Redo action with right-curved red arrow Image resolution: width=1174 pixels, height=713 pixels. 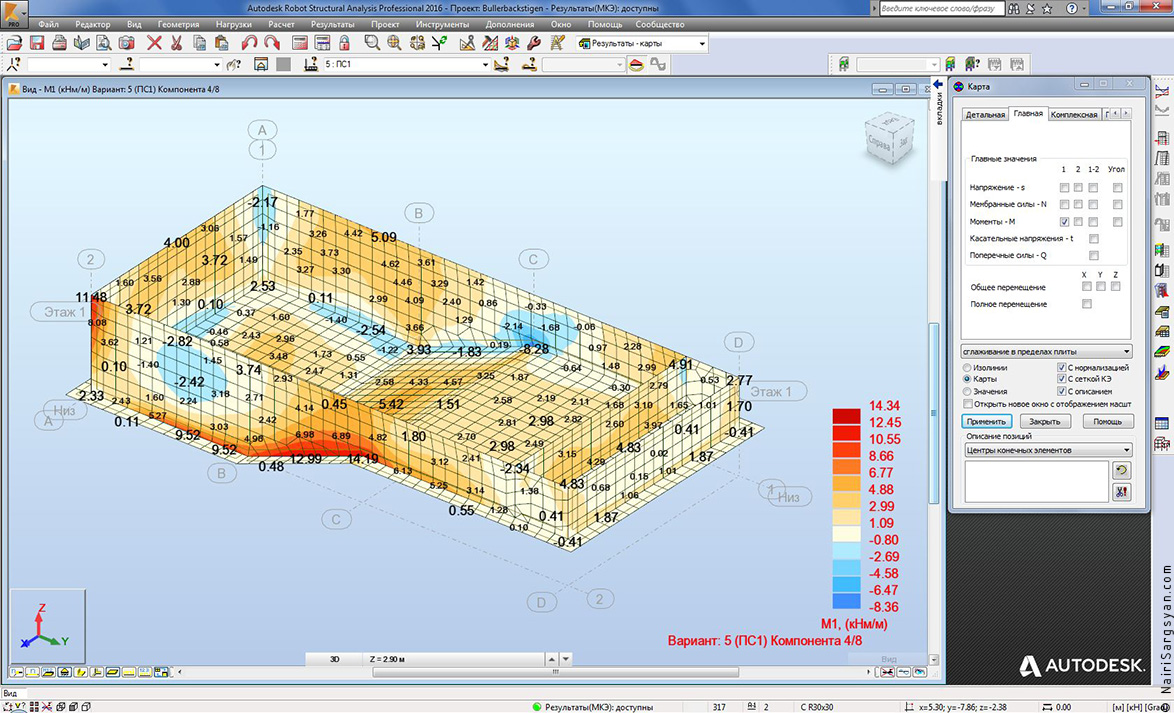click(x=271, y=43)
